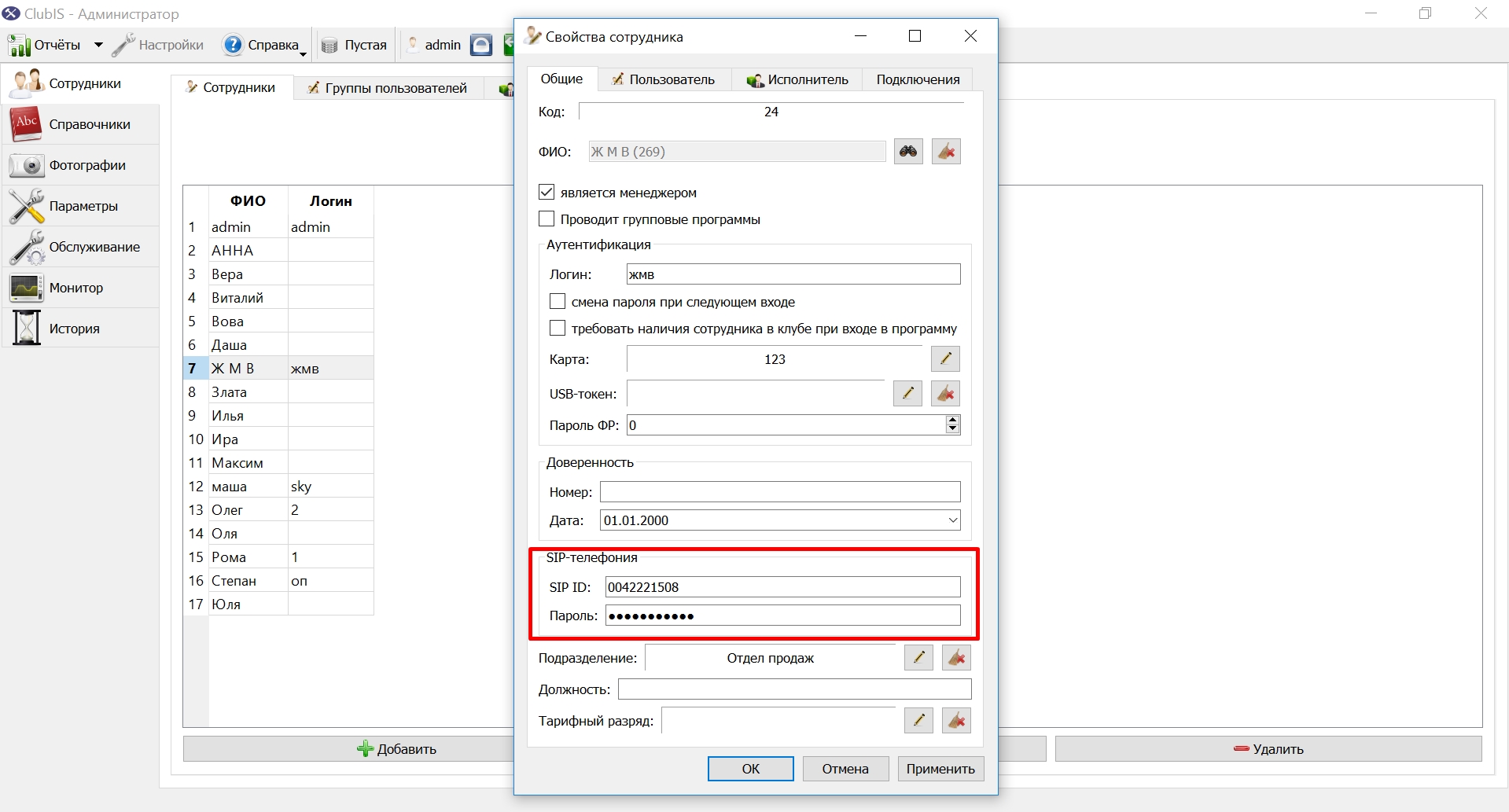Open the История sidebar section
Image resolution: width=1509 pixels, height=812 pixels.
(x=80, y=329)
